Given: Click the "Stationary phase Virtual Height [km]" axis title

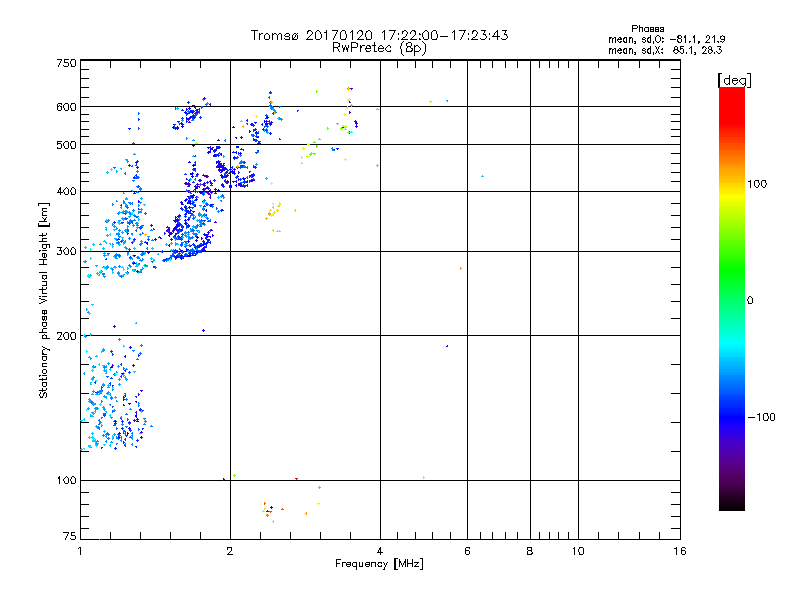Looking at the screenshot, I should pos(44,300).
